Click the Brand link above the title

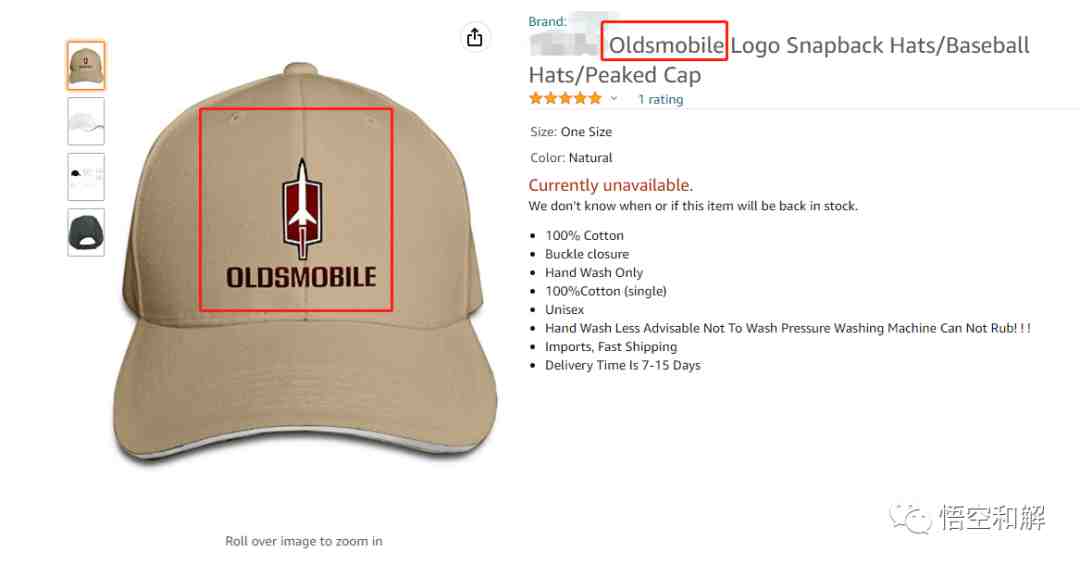click(x=548, y=21)
